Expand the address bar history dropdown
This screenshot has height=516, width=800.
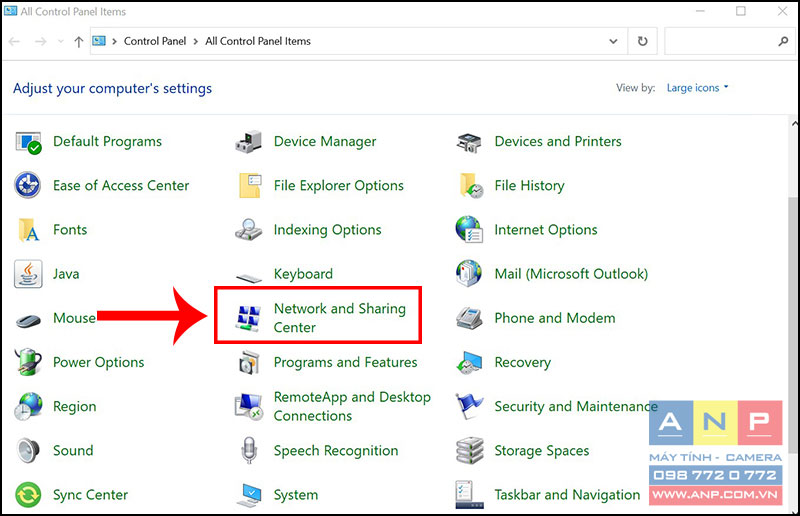(613, 41)
